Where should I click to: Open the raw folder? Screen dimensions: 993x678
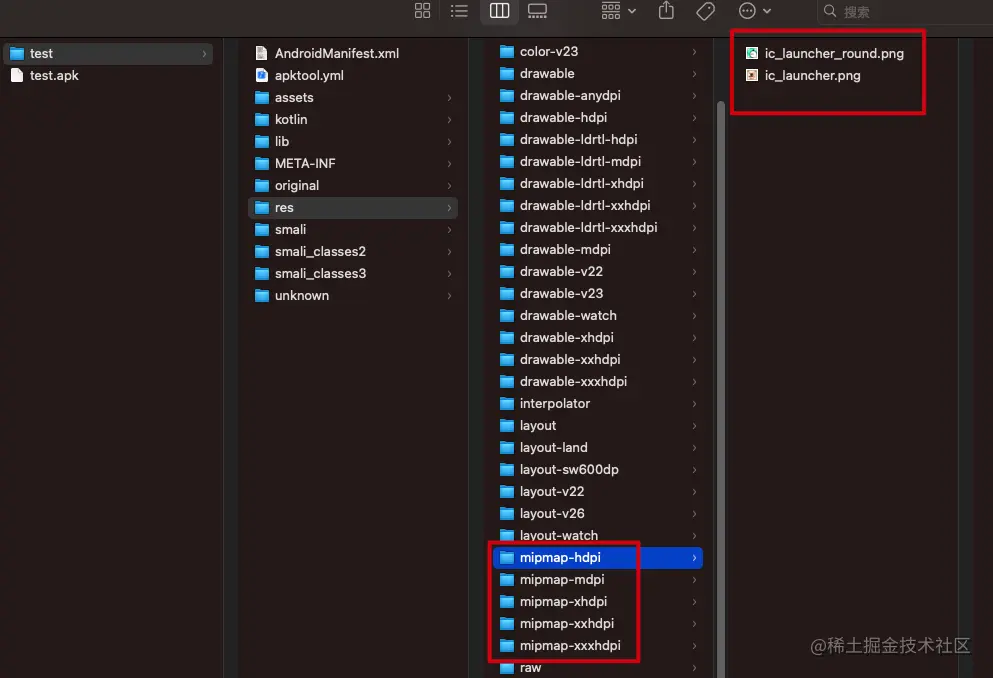coord(598,668)
